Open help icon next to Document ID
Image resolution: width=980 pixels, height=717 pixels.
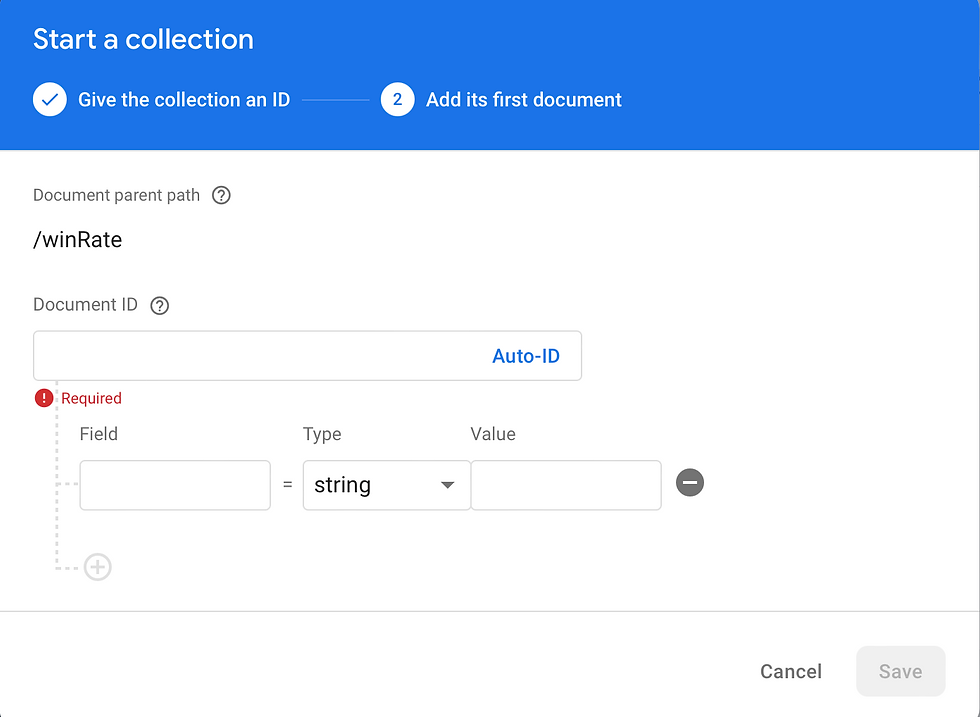(x=159, y=306)
